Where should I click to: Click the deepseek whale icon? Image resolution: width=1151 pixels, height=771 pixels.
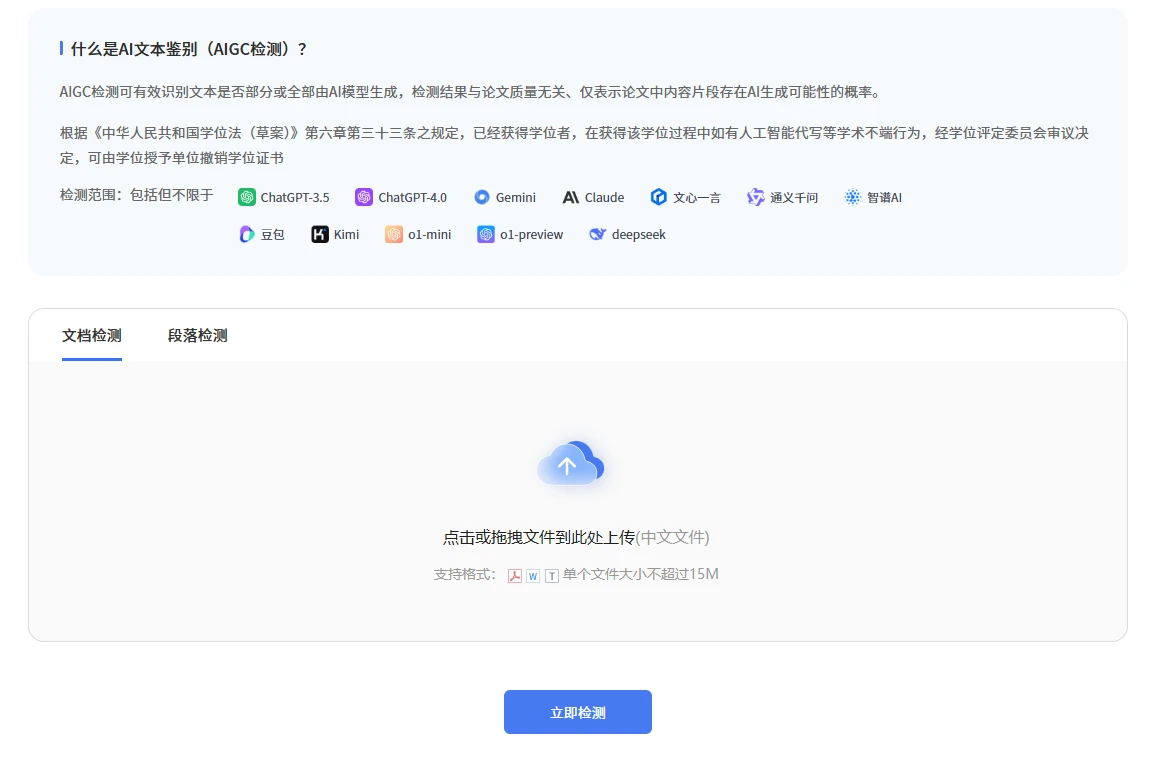(598, 234)
